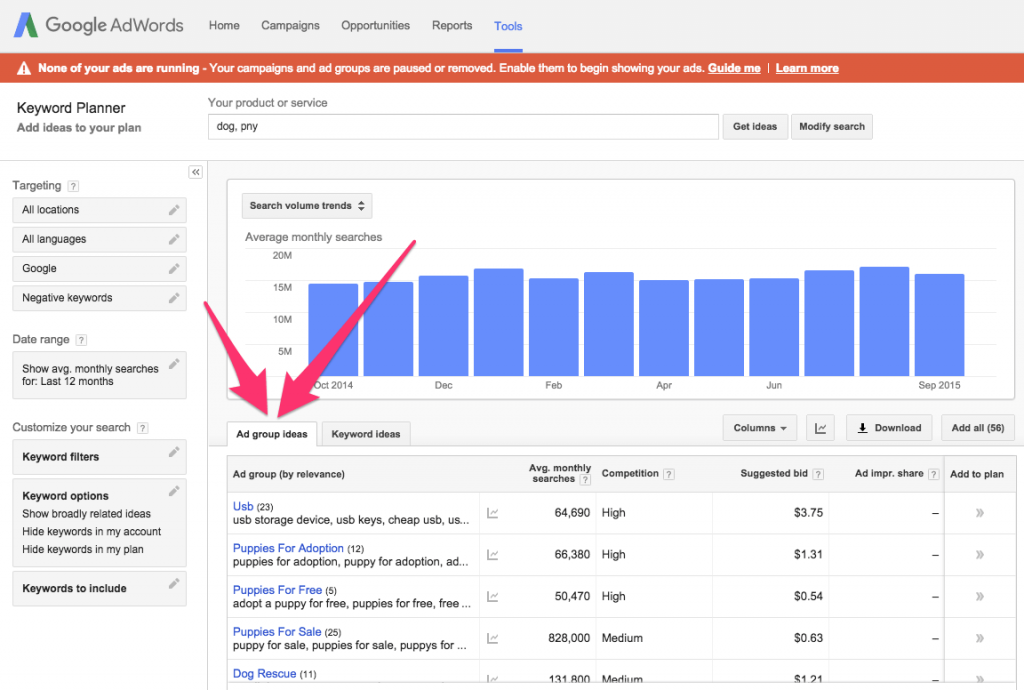Click the Keywords to include panel

(99, 589)
